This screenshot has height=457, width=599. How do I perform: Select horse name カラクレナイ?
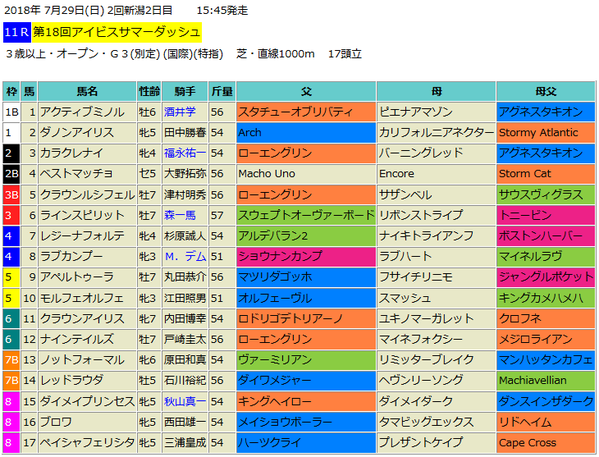pyautogui.click(x=72, y=153)
